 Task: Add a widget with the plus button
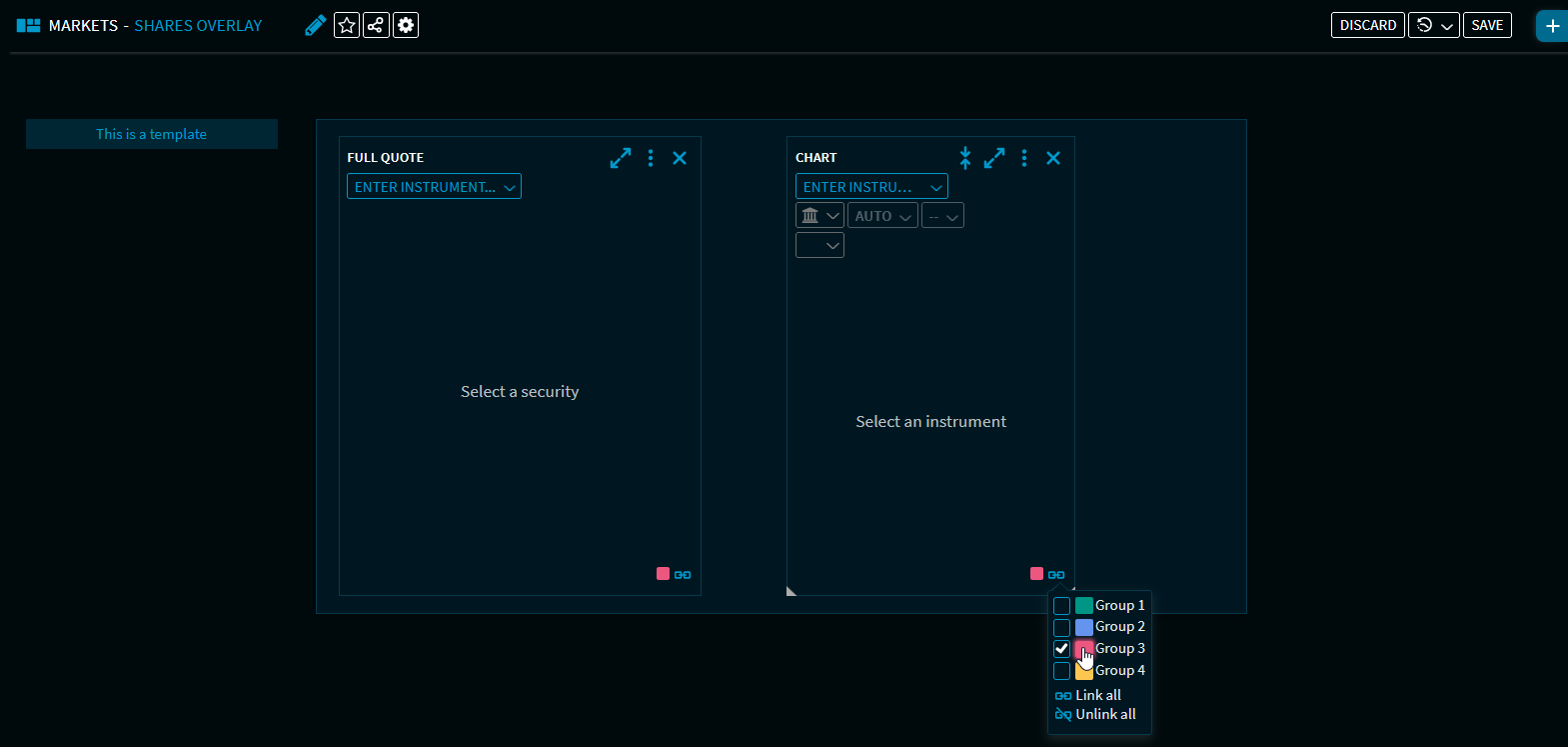click(1552, 26)
